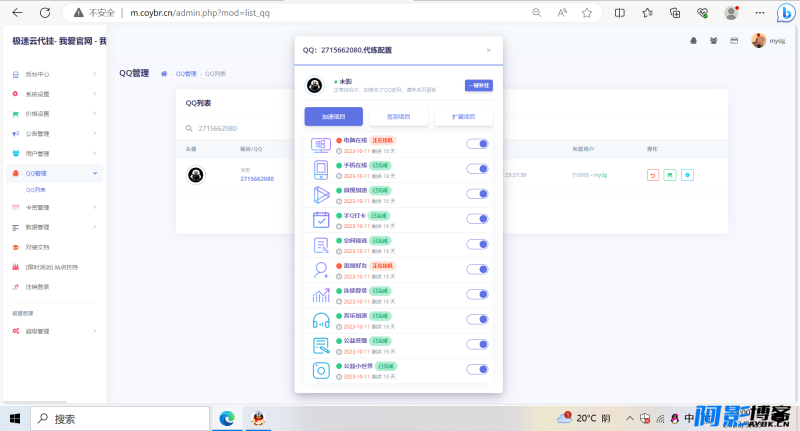800x431 pixels.
Task: Toggle off the 电脑在线 switch
Action: (477, 144)
